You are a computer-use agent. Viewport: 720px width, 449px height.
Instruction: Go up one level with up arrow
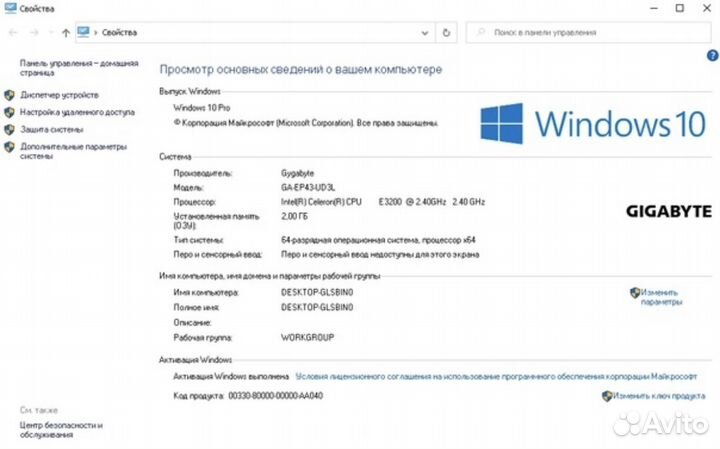point(66,33)
